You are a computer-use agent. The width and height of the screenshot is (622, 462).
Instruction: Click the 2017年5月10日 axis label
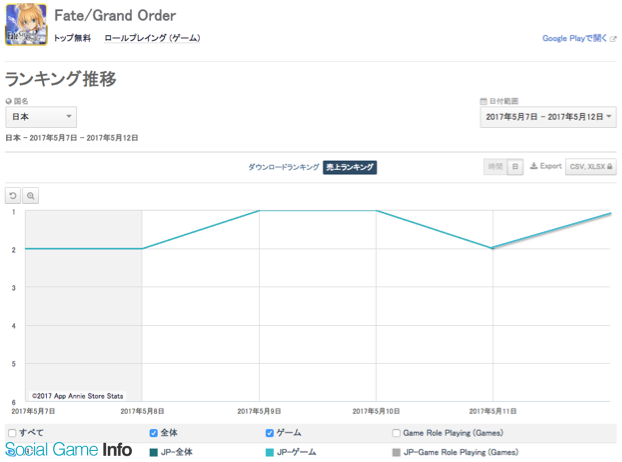click(376, 411)
